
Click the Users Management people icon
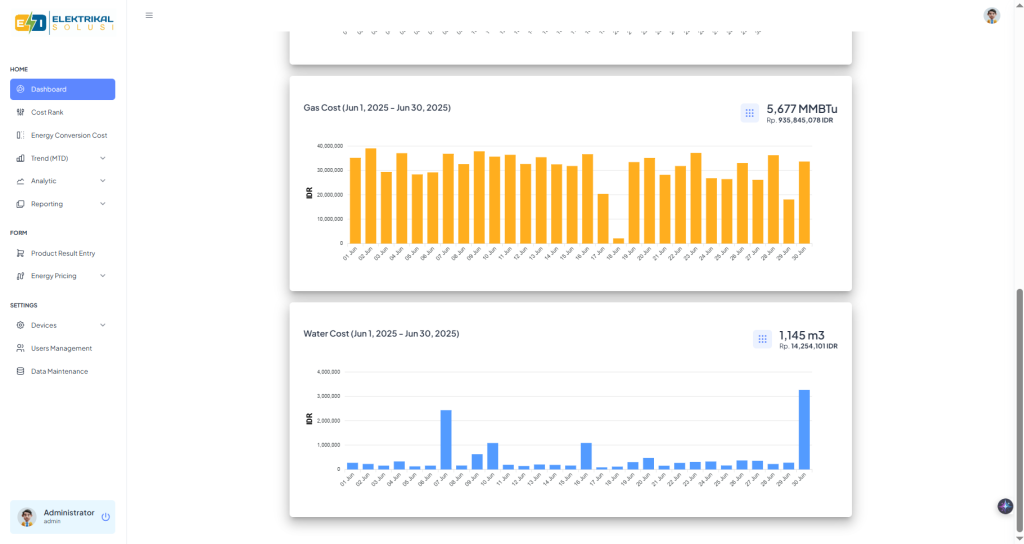click(x=21, y=348)
